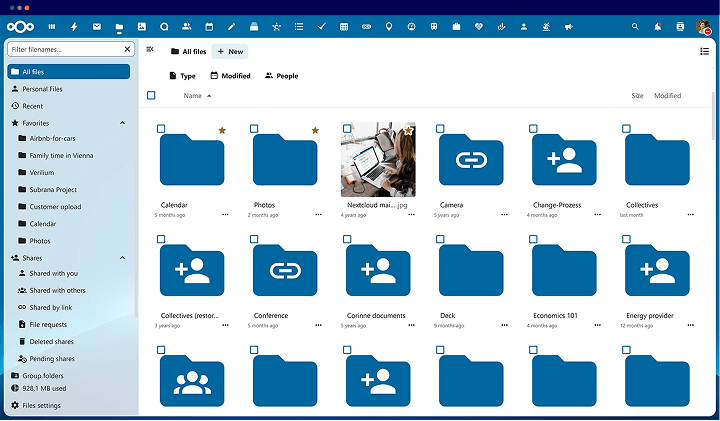Sort by Name column header
Screen dimensions: 720x421
[x=197, y=95]
